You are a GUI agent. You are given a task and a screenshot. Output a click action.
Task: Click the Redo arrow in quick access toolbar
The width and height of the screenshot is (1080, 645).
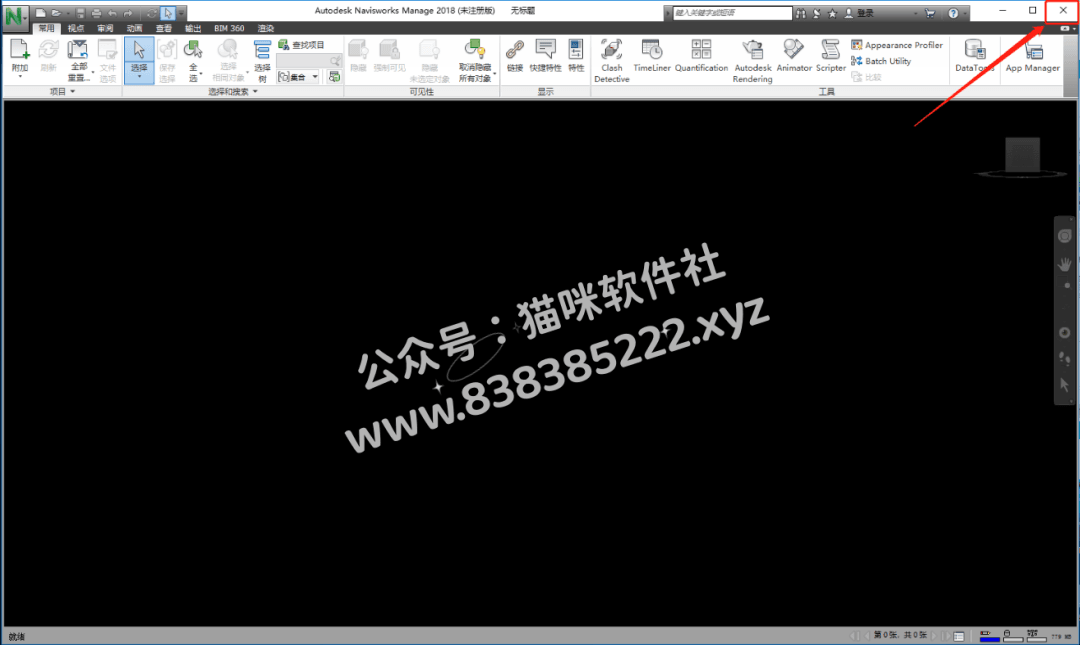pos(128,13)
